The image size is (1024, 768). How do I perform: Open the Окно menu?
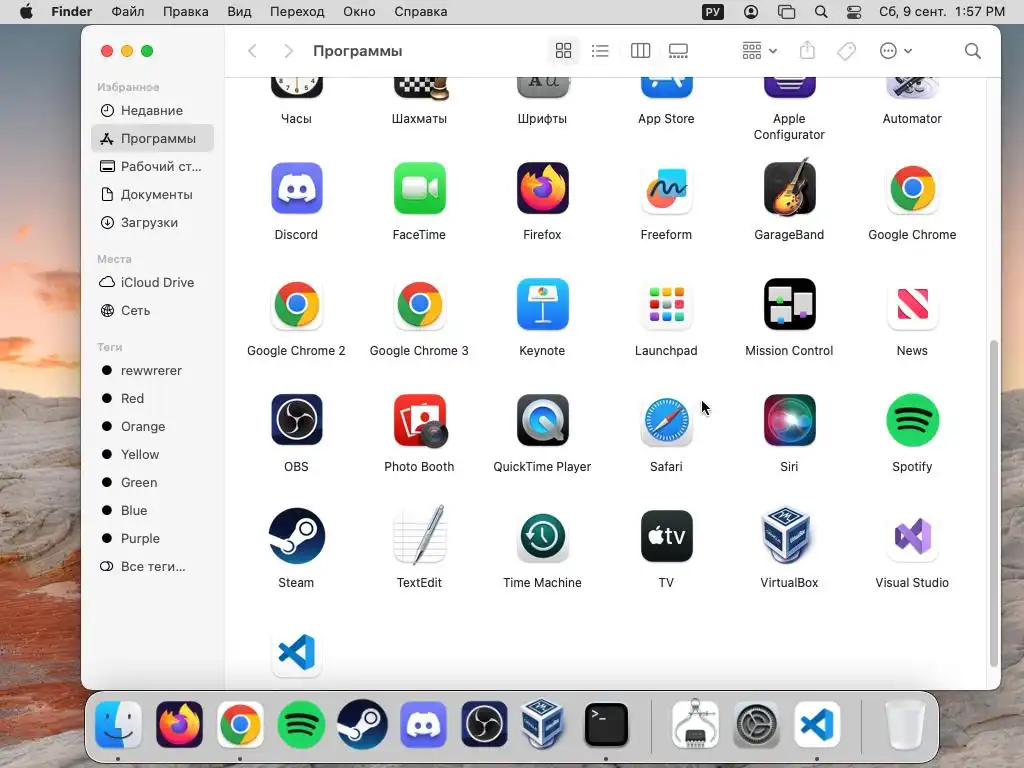point(359,12)
